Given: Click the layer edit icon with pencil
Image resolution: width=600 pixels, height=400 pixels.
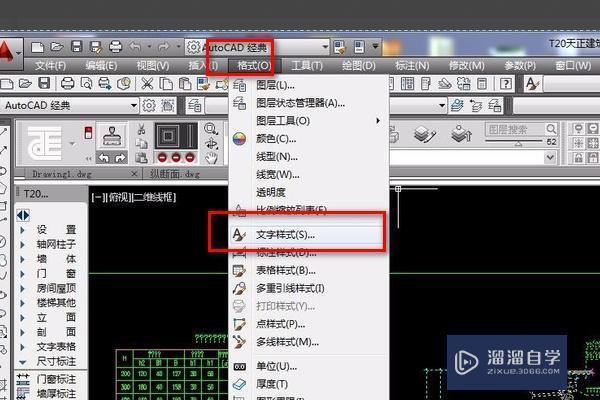Looking at the screenshot, I should coord(426,135).
